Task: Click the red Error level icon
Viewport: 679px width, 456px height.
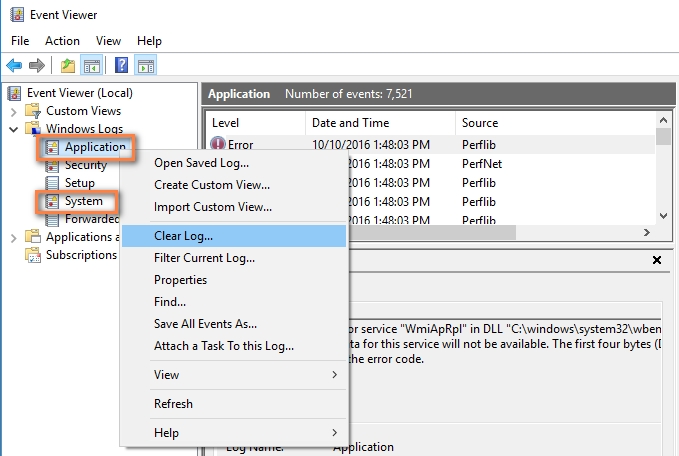Action: pyautogui.click(x=218, y=144)
